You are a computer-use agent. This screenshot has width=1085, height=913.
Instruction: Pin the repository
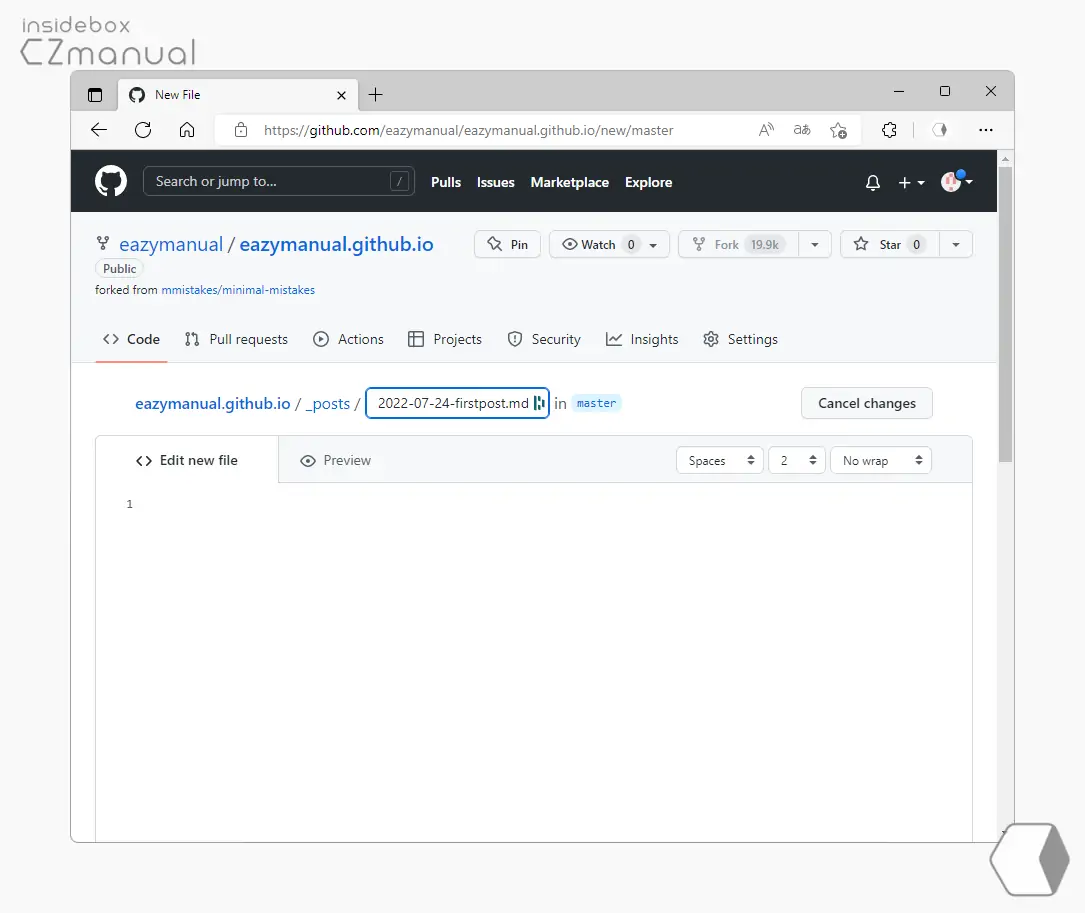click(x=507, y=244)
